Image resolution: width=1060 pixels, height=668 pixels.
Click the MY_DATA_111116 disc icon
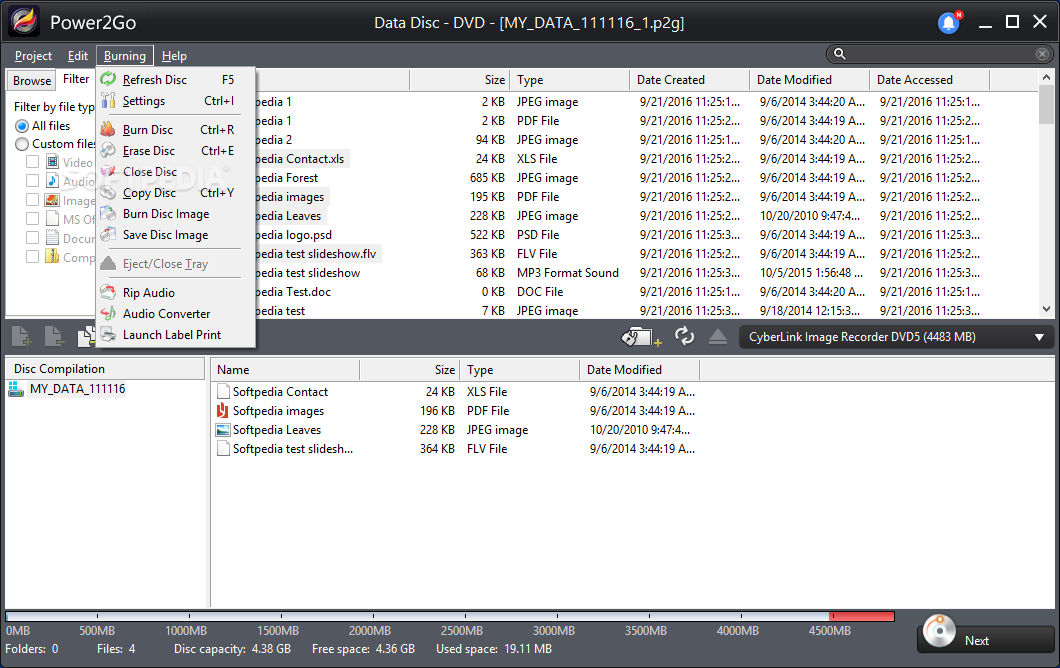[16, 389]
